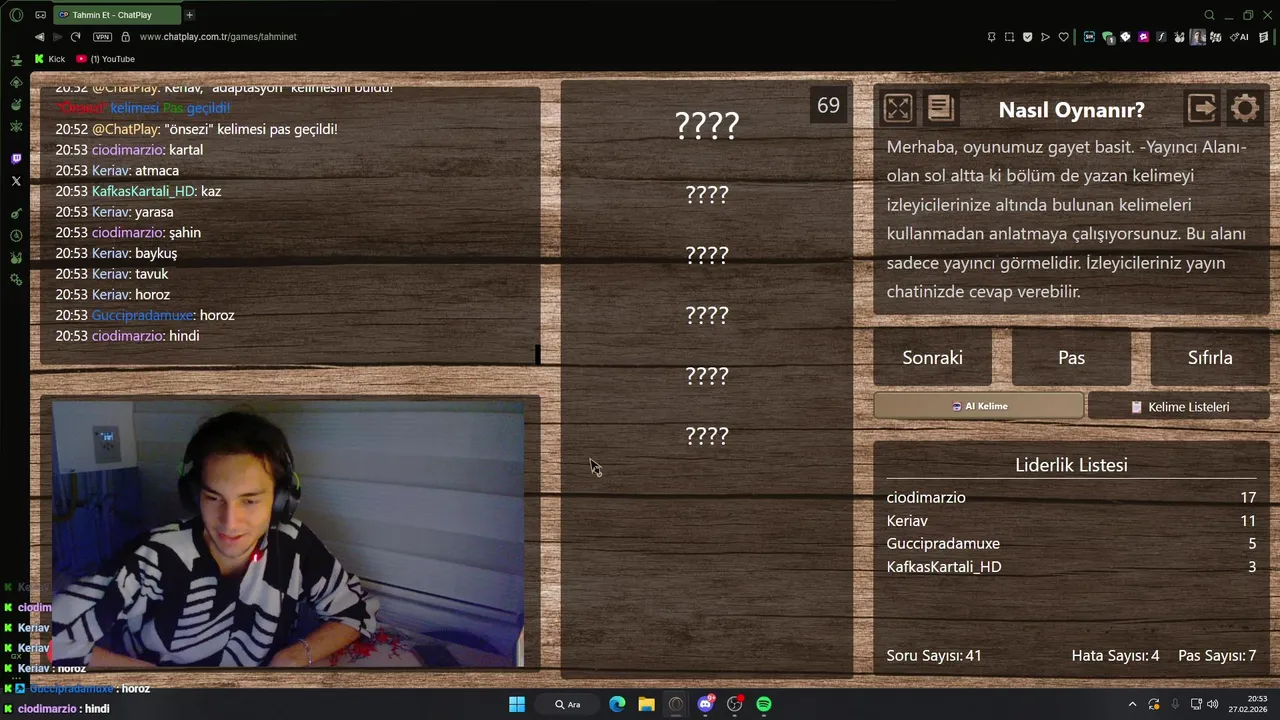Screen dimensions: 1280x720
Task: Click the heart bookmark icon in toolbar
Action: click(1063, 37)
